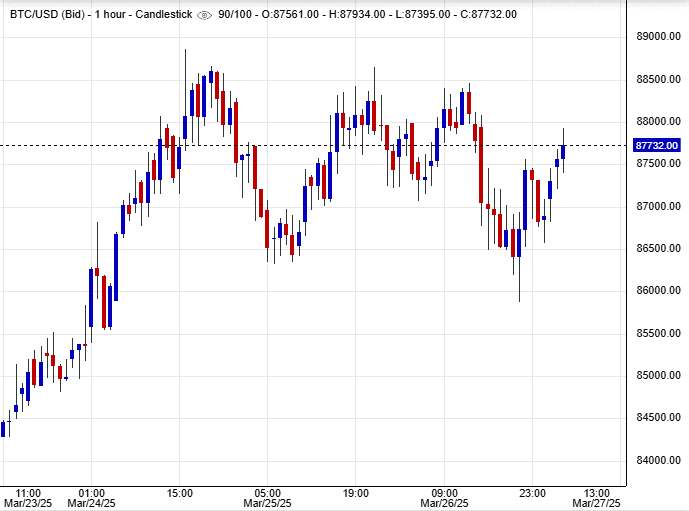The image size is (689, 511).
Task: Click the '1 hour' timeframe text in header
Action: coord(110,14)
